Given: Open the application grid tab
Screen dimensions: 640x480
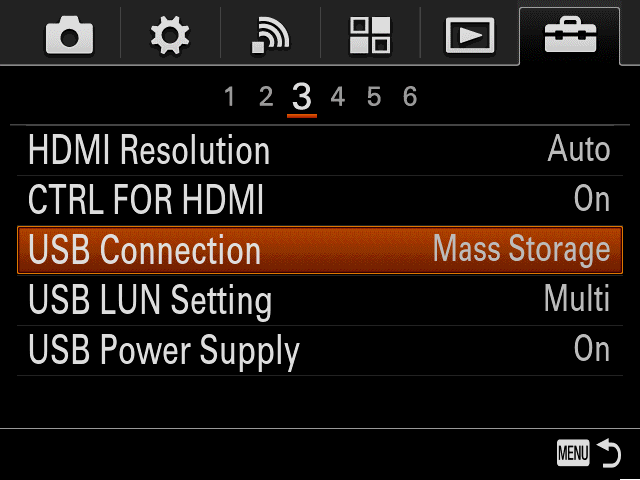Looking at the screenshot, I should [370, 35].
